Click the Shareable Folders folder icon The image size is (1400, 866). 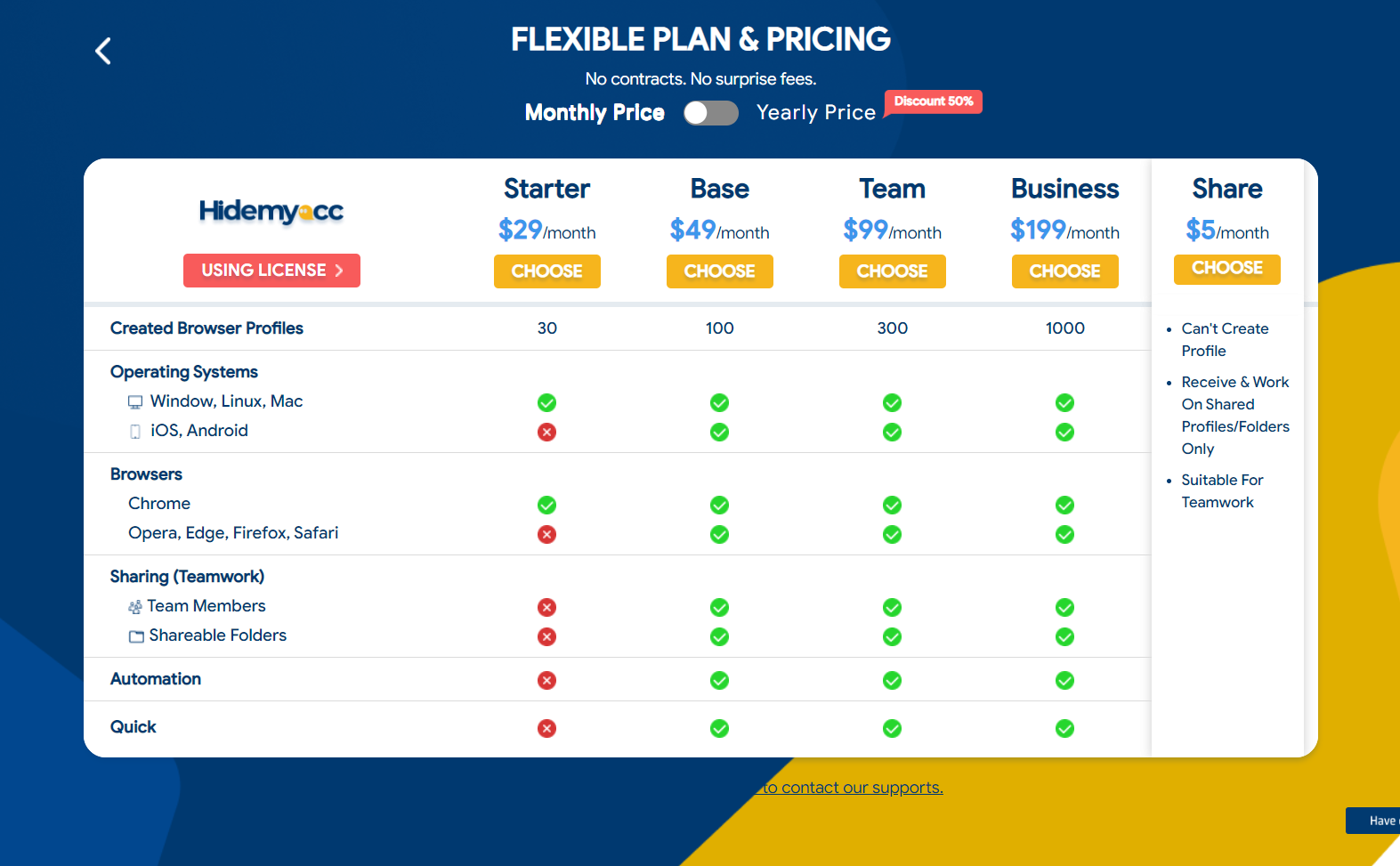(136, 636)
